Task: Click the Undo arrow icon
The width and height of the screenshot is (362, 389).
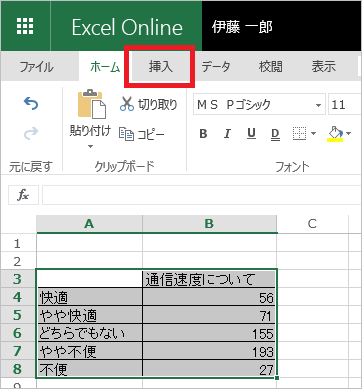Action: [x=31, y=104]
